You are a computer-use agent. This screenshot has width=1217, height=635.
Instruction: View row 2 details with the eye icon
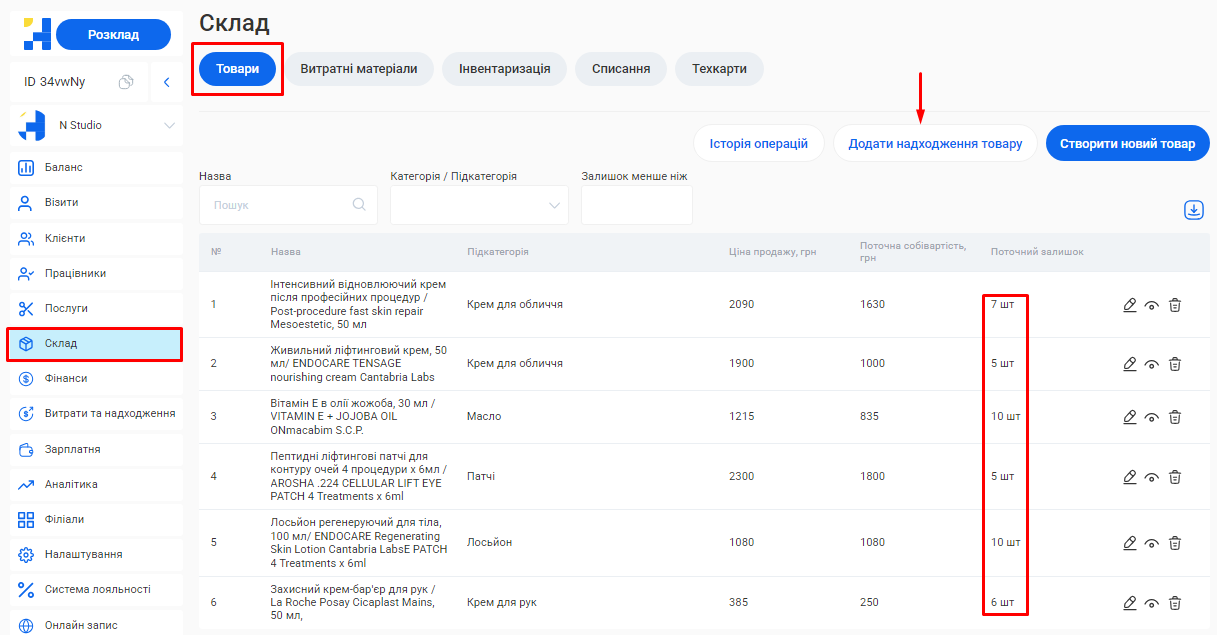pos(1152,364)
